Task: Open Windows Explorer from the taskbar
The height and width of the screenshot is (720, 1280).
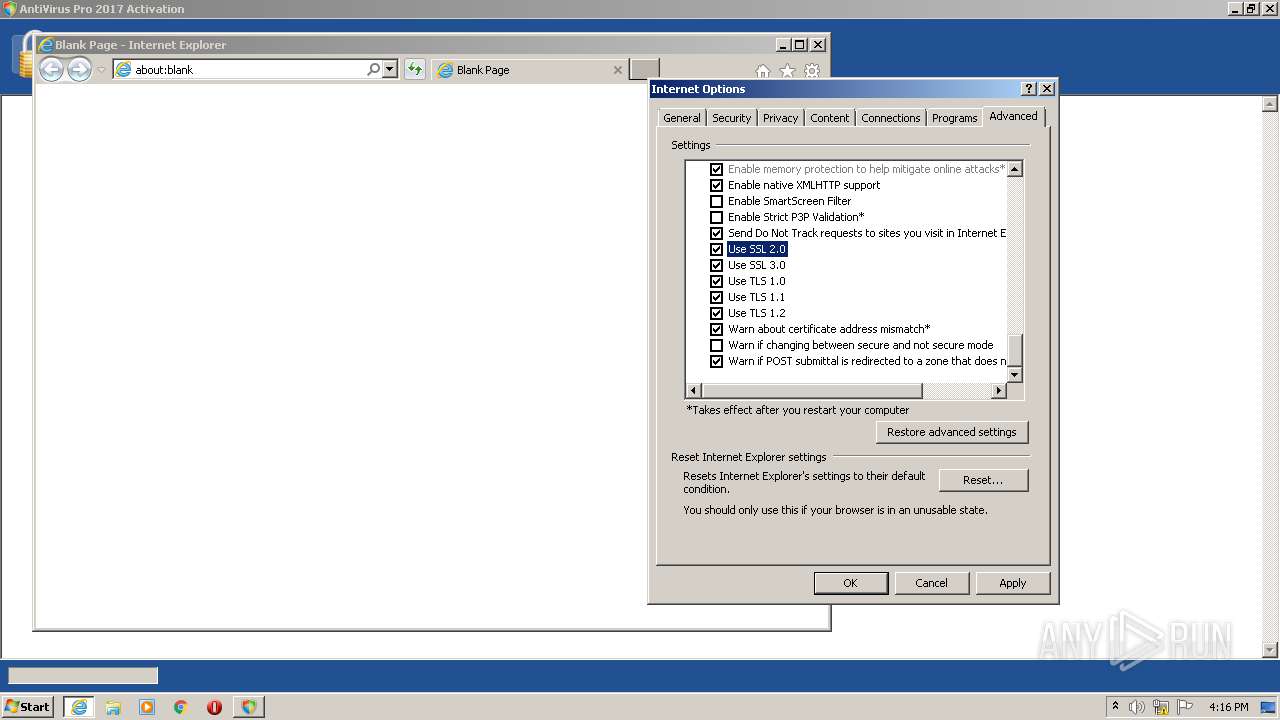Action: pyautogui.click(x=113, y=707)
